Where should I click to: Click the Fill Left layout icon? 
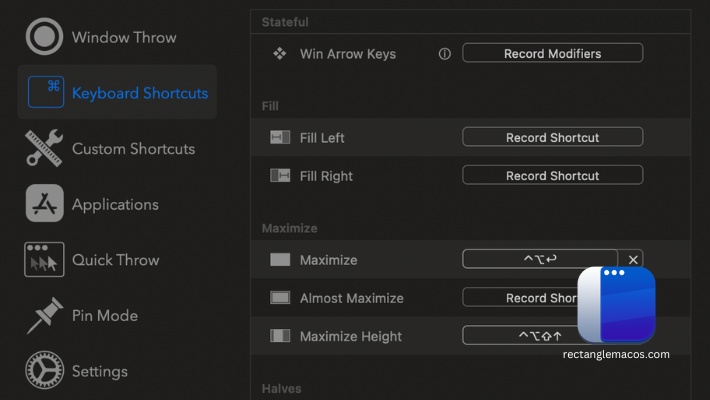[280, 137]
